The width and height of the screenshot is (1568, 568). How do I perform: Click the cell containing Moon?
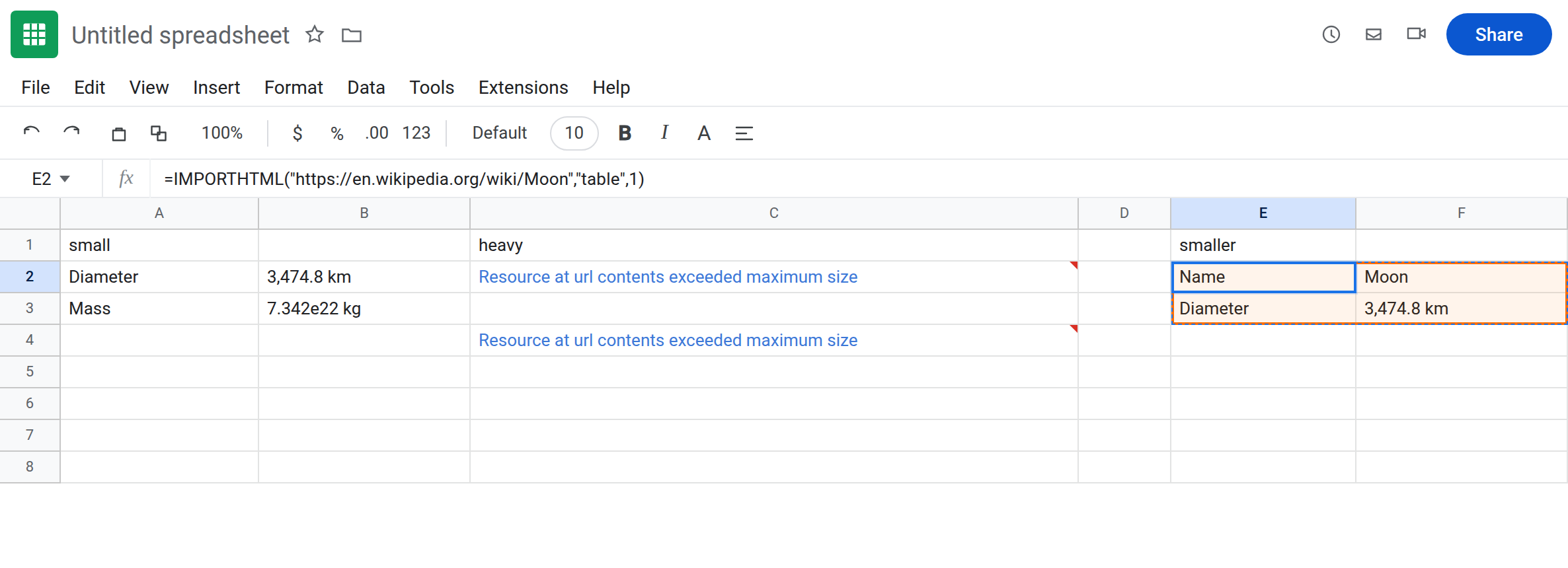click(x=1461, y=277)
